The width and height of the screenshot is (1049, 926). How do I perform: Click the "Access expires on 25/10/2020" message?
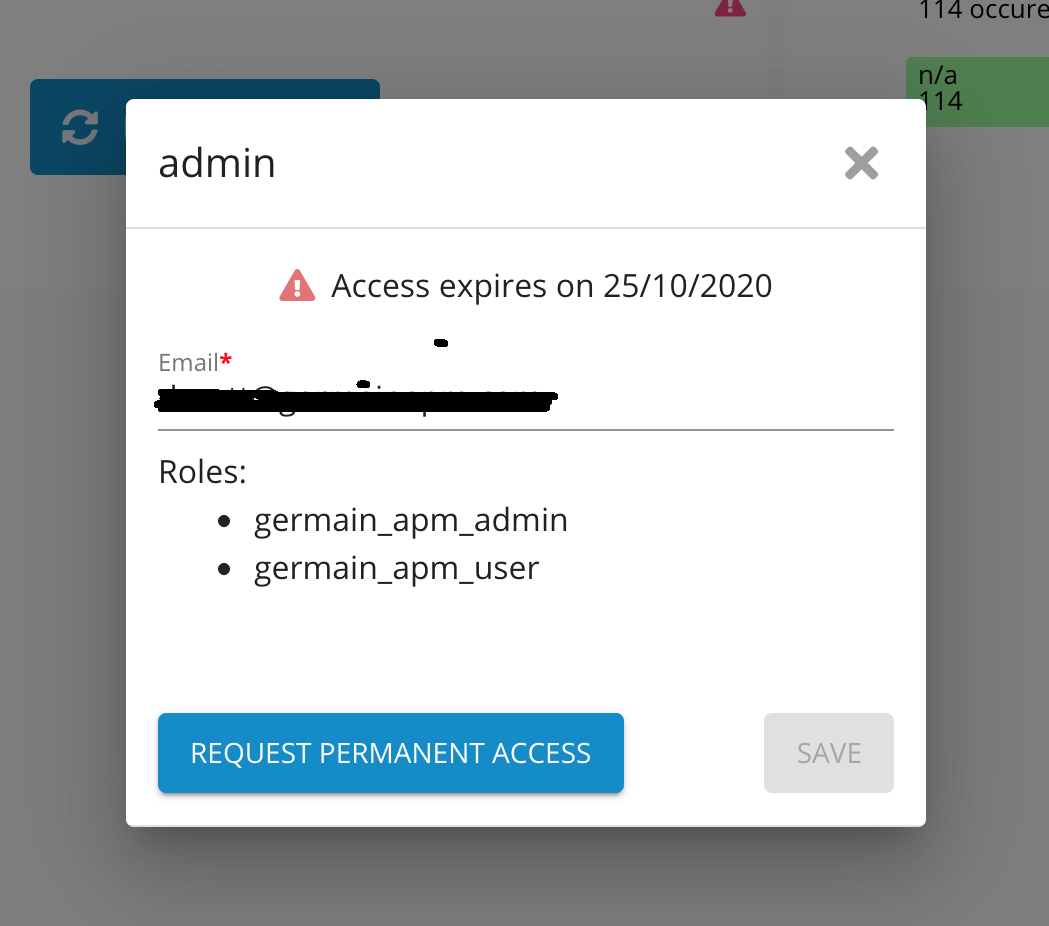point(551,287)
